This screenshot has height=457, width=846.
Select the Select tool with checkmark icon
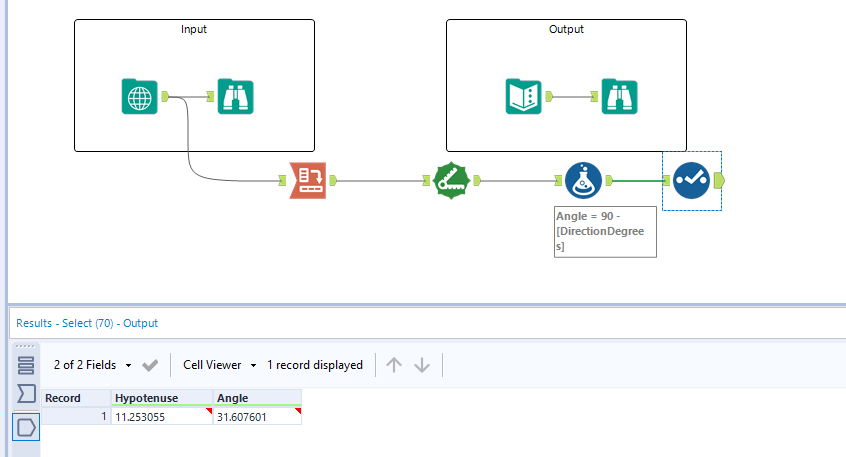[691, 180]
